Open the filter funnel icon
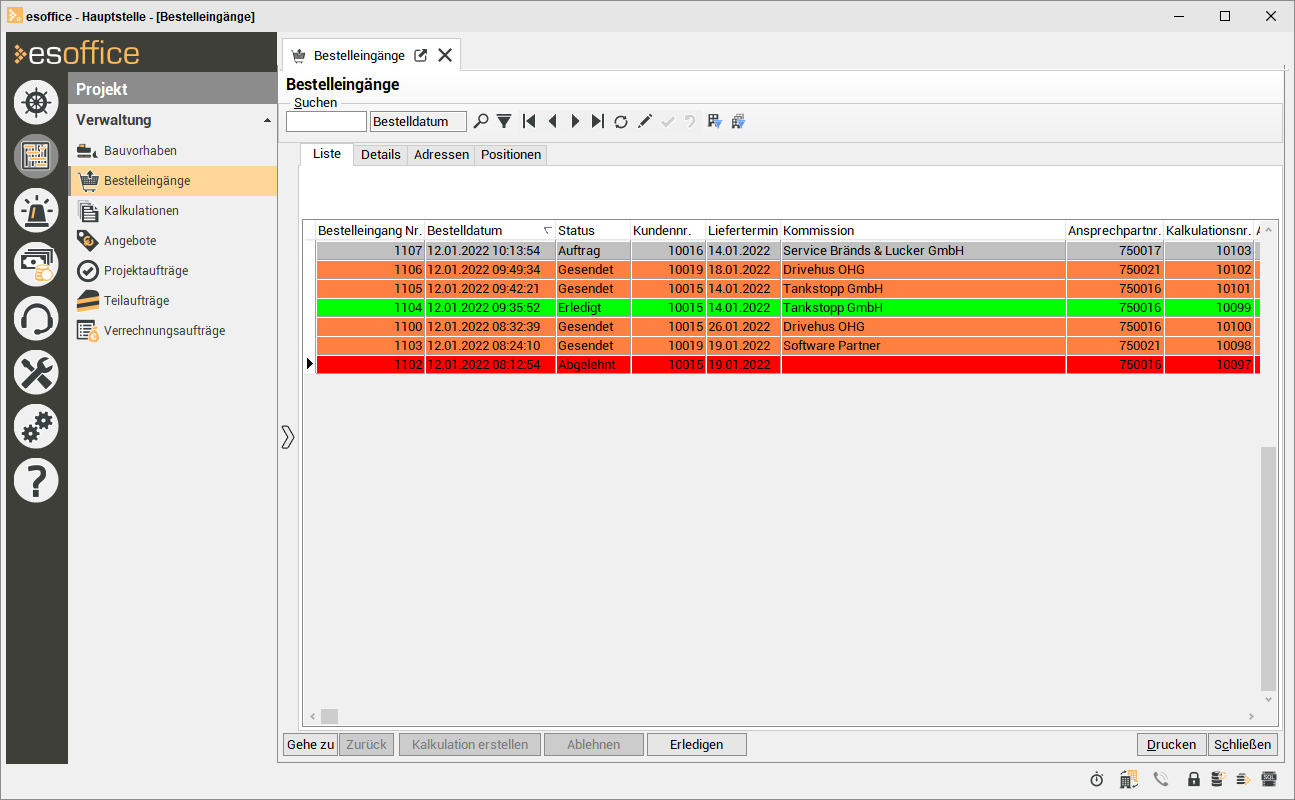The width and height of the screenshot is (1295, 800). [x=504, y=121]
